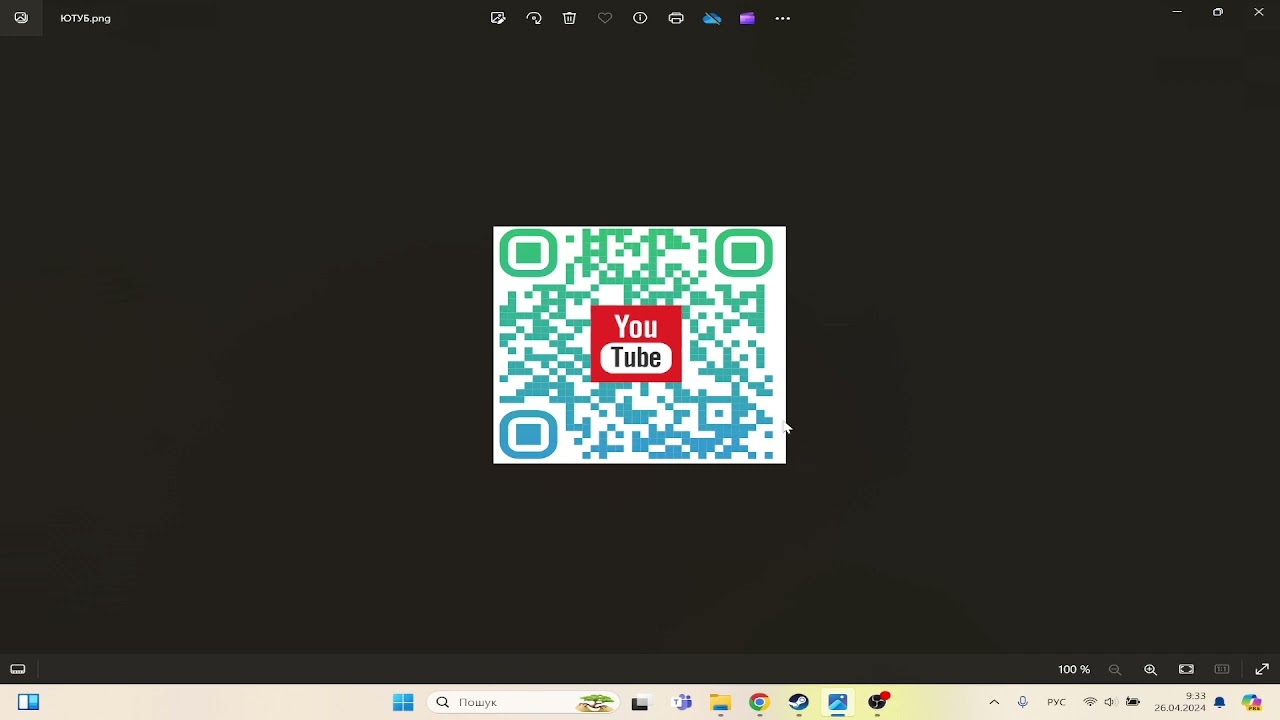The height and width of the screenshot is (720, 1280).
Task: Launch Copilot from the taskbar corner
Action: coord(1251,702)
